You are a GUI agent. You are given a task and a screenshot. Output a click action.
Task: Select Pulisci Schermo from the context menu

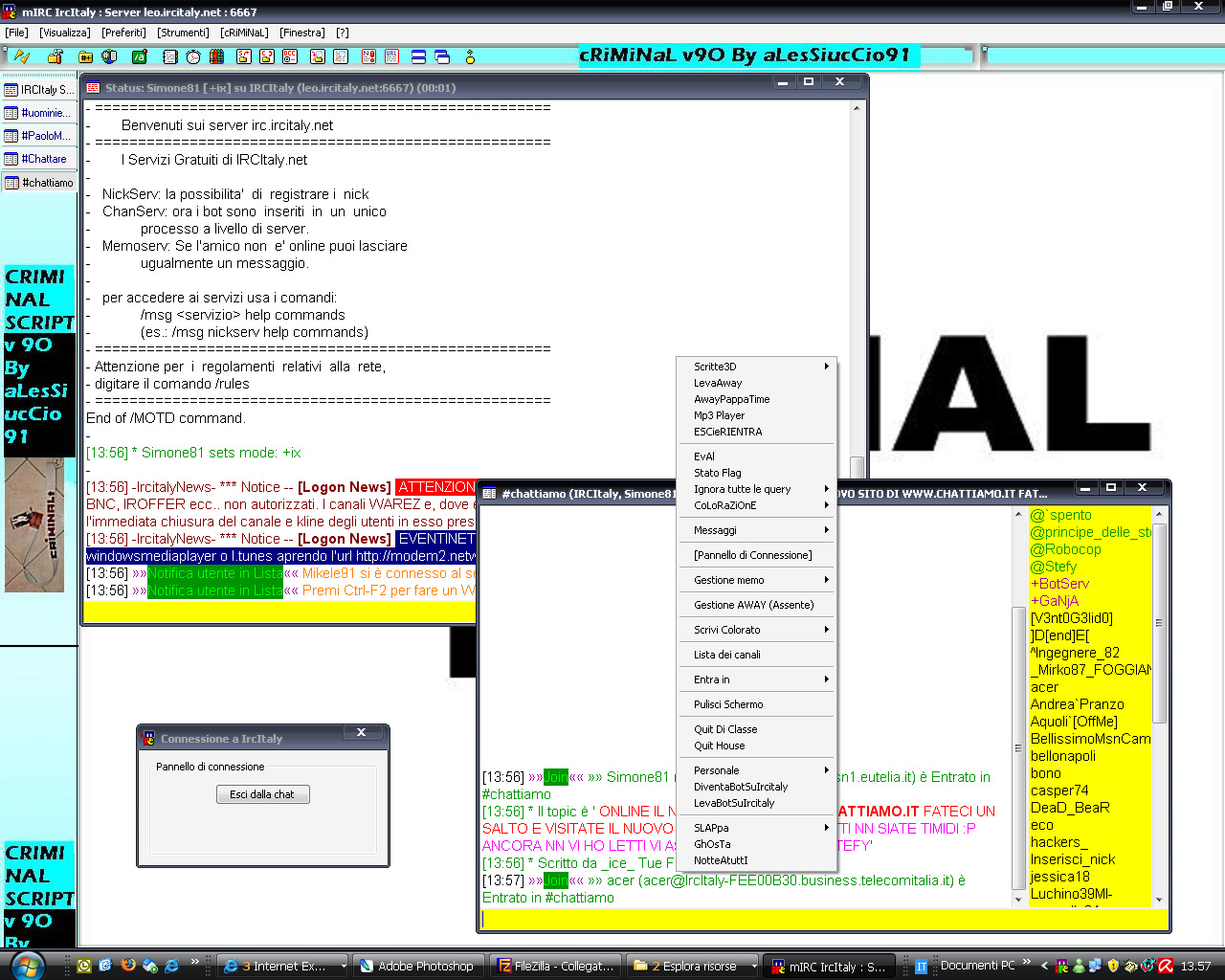[728, 704]
